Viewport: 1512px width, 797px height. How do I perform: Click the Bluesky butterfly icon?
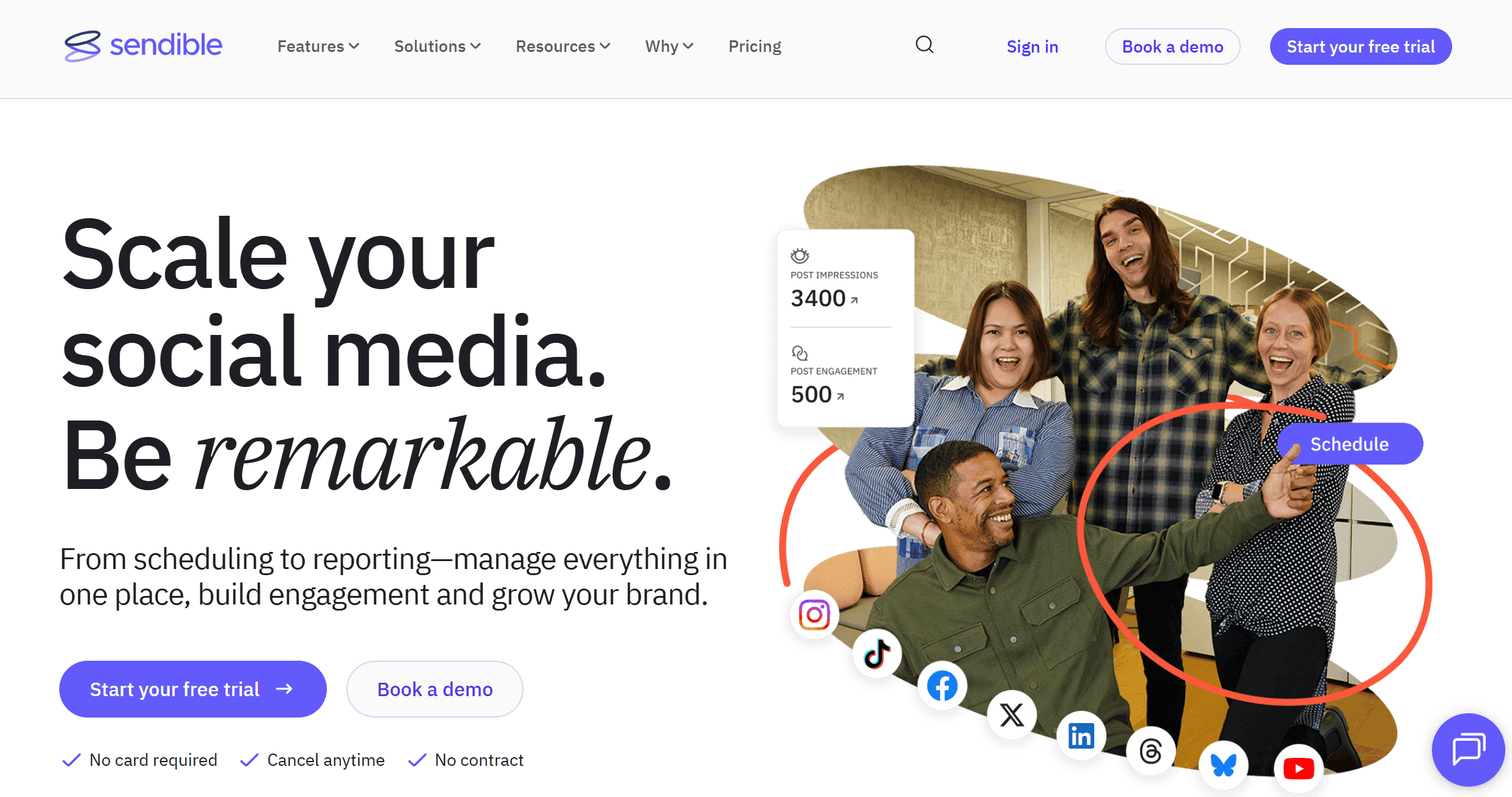(1224, 765)
